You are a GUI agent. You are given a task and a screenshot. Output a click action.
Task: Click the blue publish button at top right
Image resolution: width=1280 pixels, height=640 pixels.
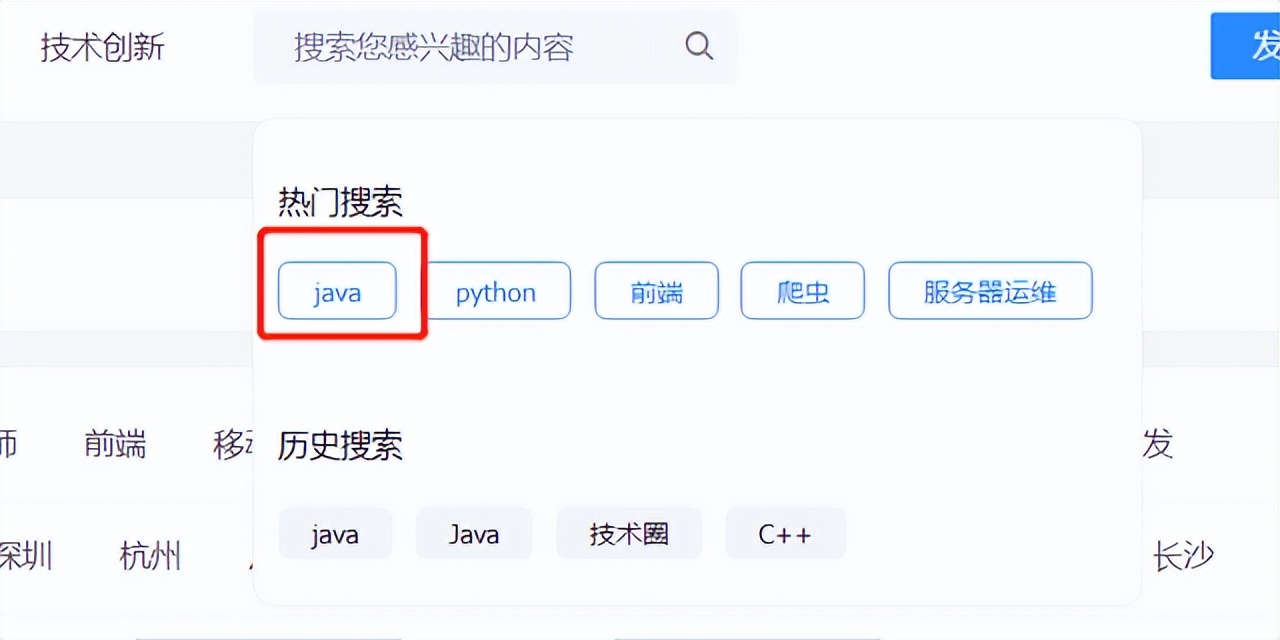click(x=1253, y=45)
